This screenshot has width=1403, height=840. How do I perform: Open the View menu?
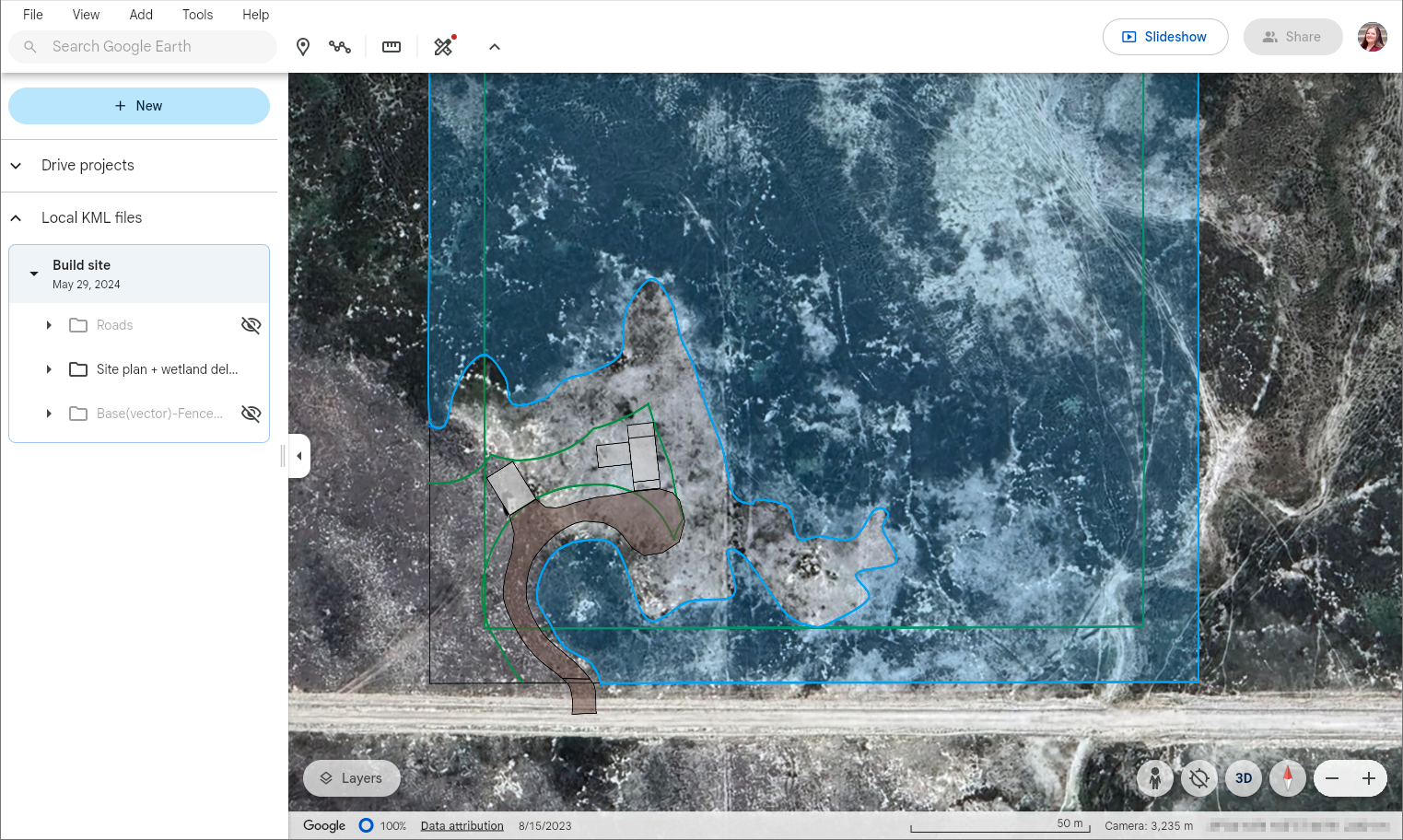click(x=85, y=14)
